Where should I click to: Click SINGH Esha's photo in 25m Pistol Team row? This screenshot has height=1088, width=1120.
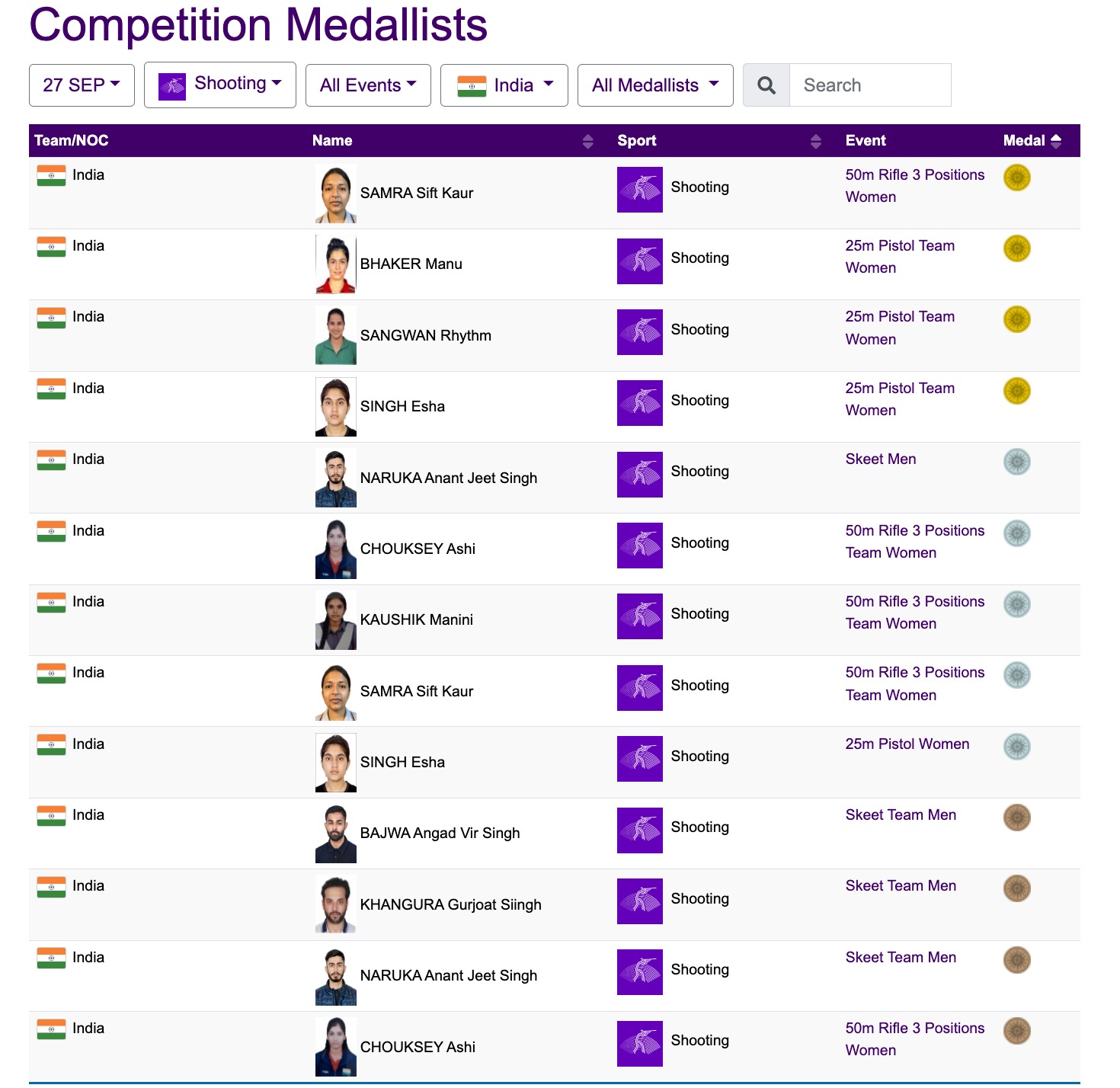coord(336,407)
